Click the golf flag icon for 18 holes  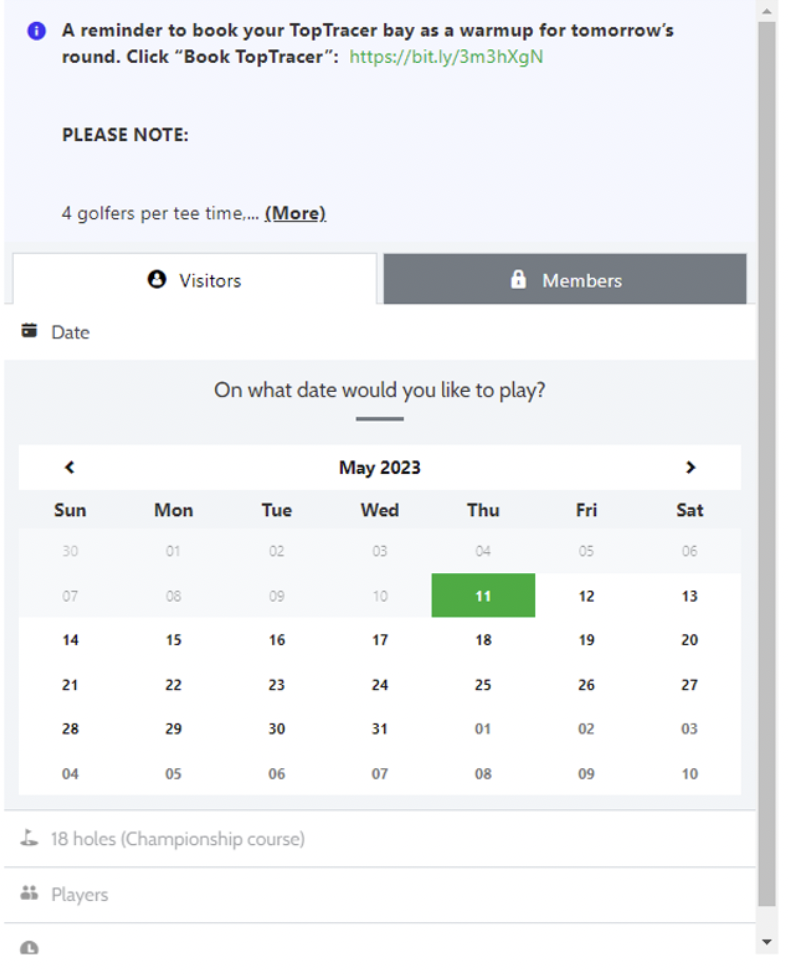coord(29,838)
